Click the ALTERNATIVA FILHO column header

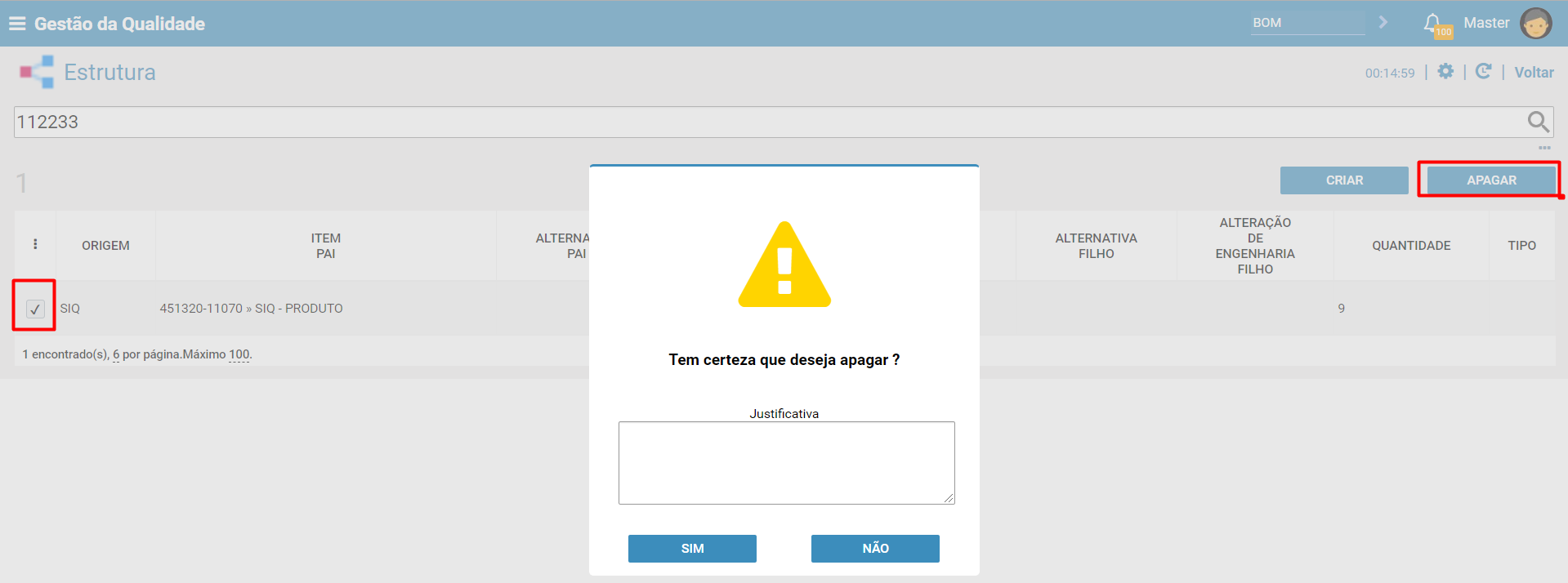click(x=1096, y=246)
